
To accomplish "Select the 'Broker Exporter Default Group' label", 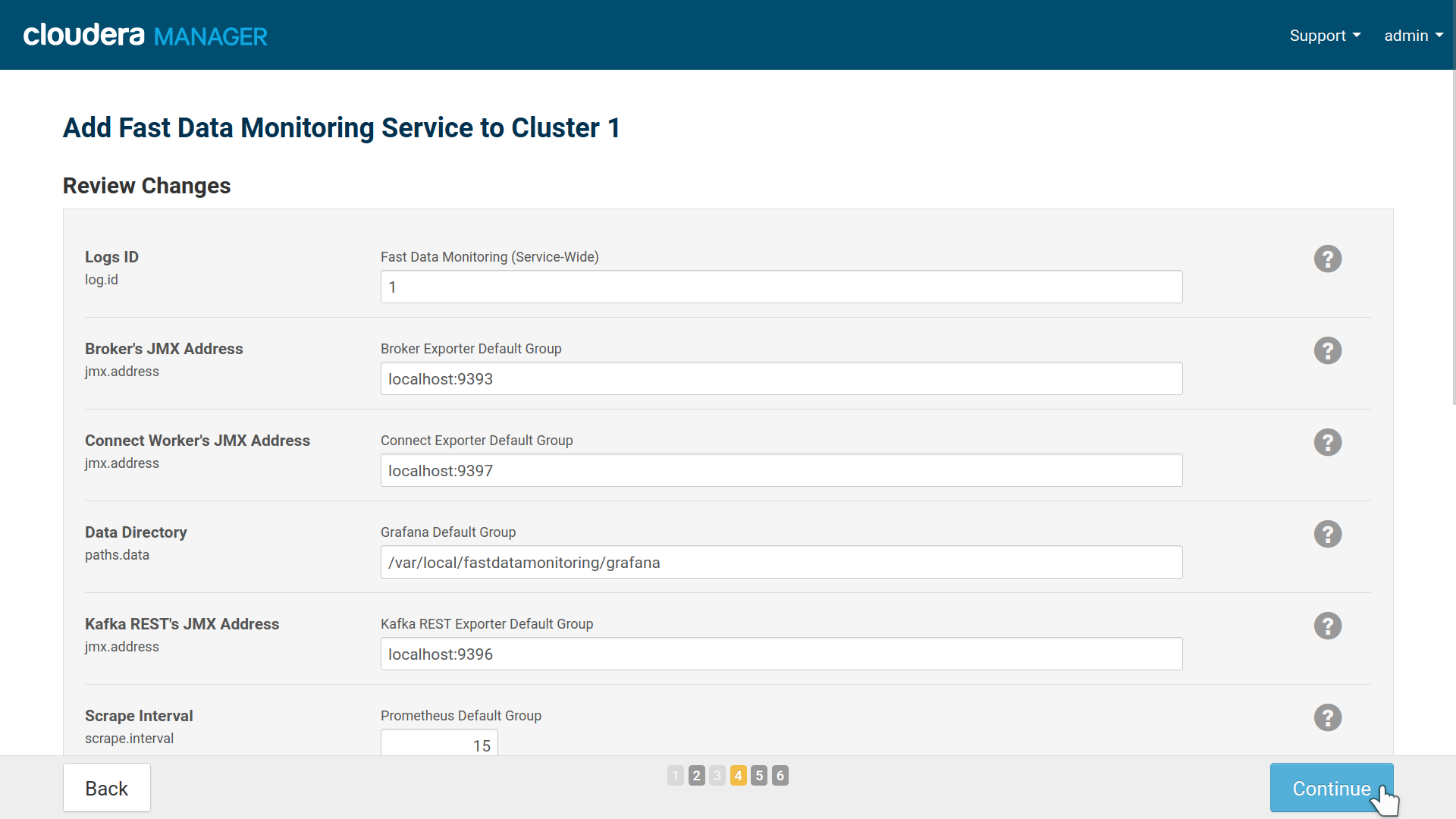I will (x=471, y=349).
